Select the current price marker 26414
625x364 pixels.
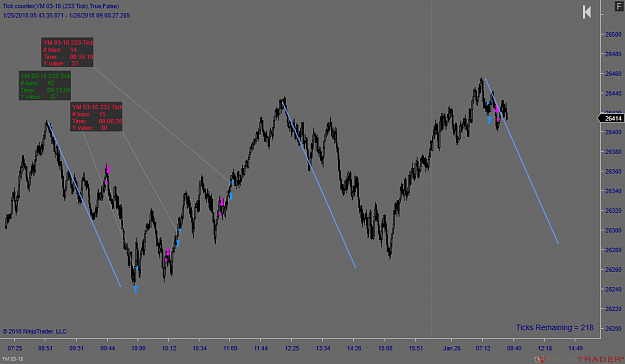611,118
